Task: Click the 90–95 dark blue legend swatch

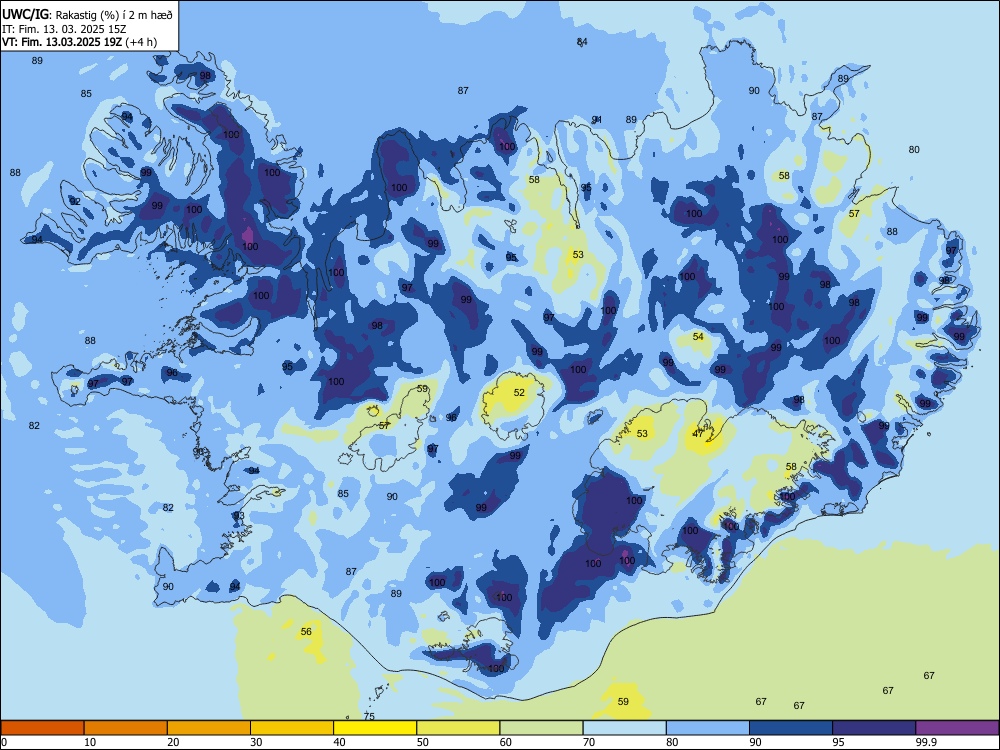Action: pos(791,728)
